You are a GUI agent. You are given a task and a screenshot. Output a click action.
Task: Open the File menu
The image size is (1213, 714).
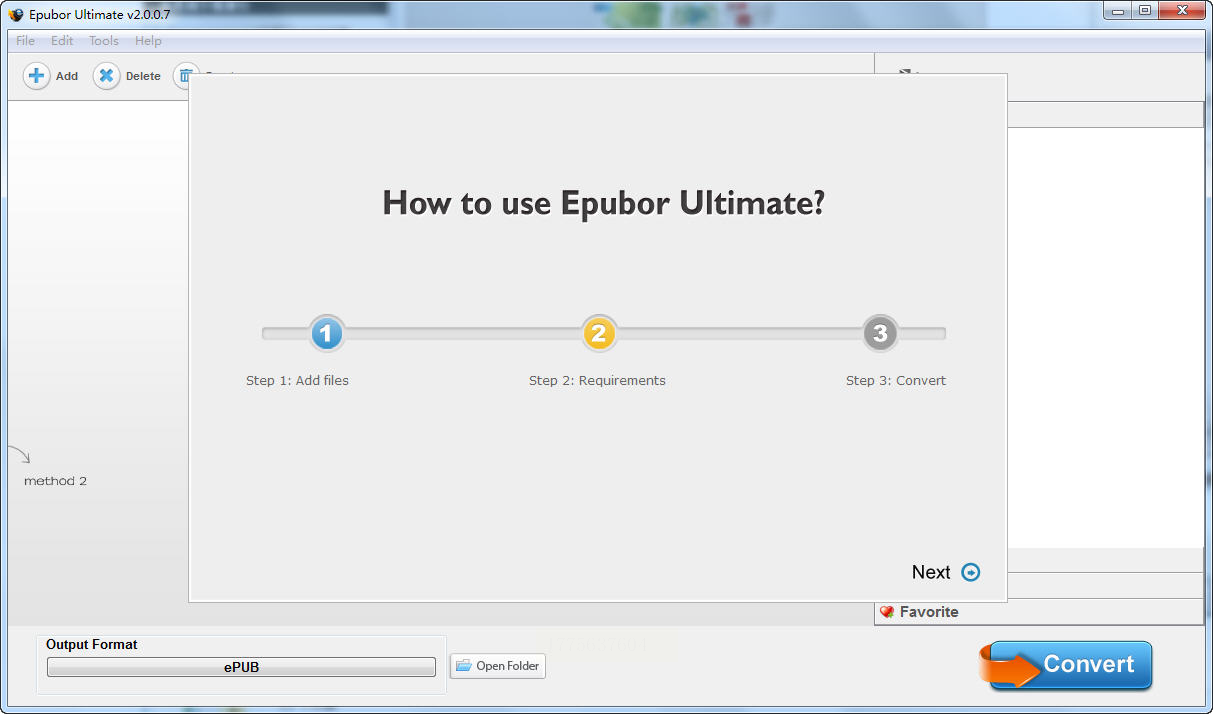click(25, 41)
